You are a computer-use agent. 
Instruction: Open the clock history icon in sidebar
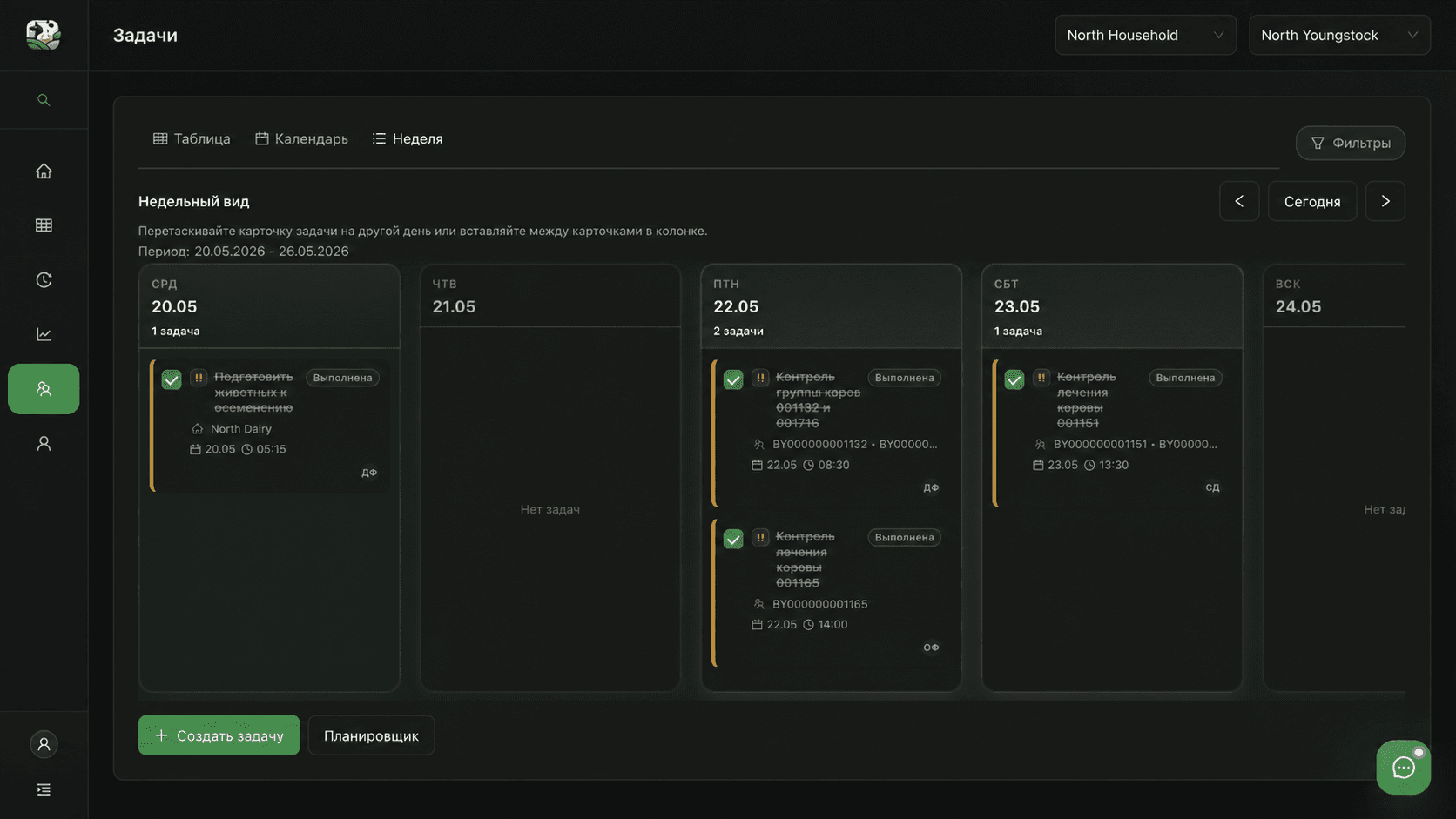tap(44, 279)
